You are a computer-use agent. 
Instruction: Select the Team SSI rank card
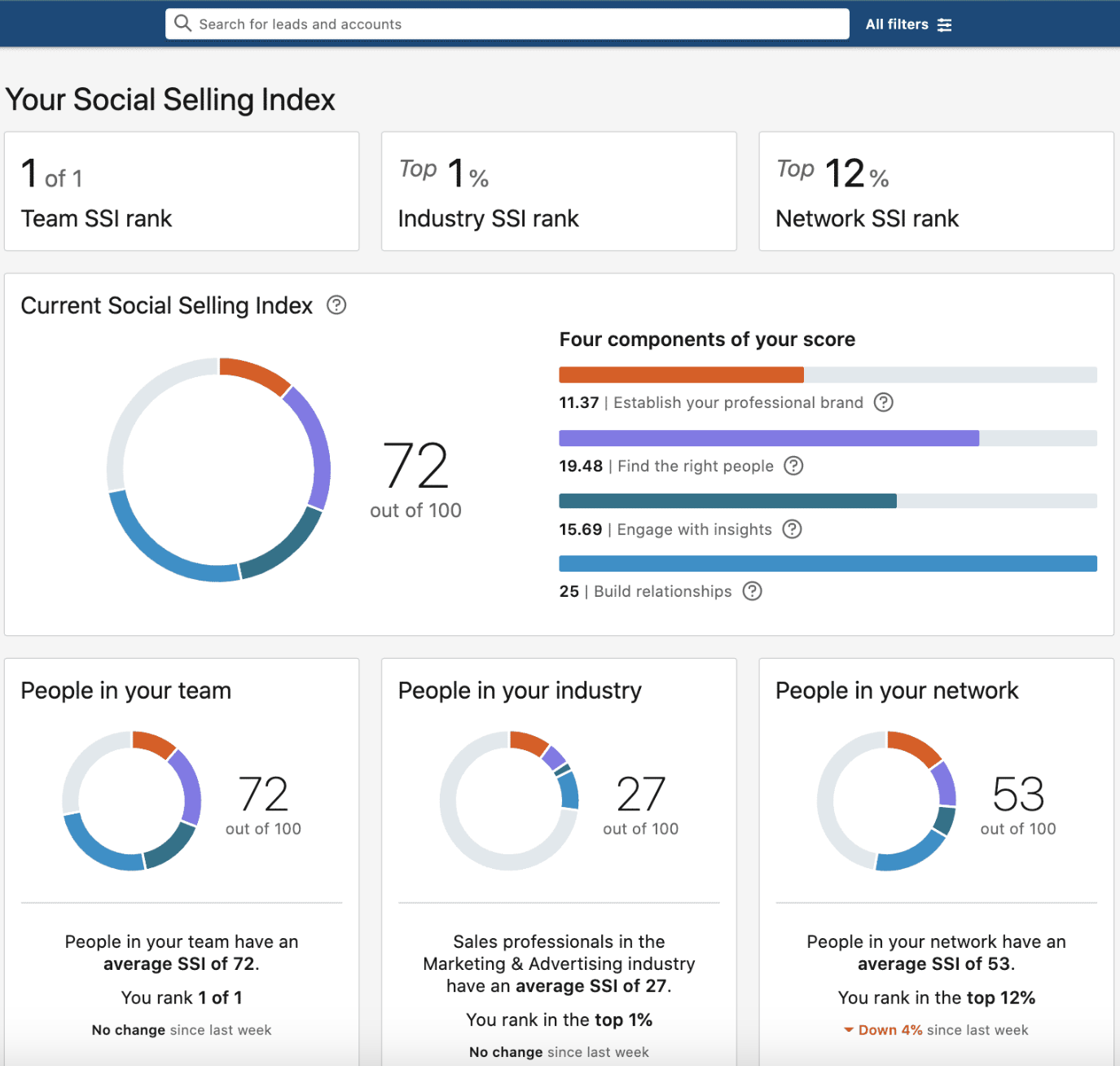181,191
